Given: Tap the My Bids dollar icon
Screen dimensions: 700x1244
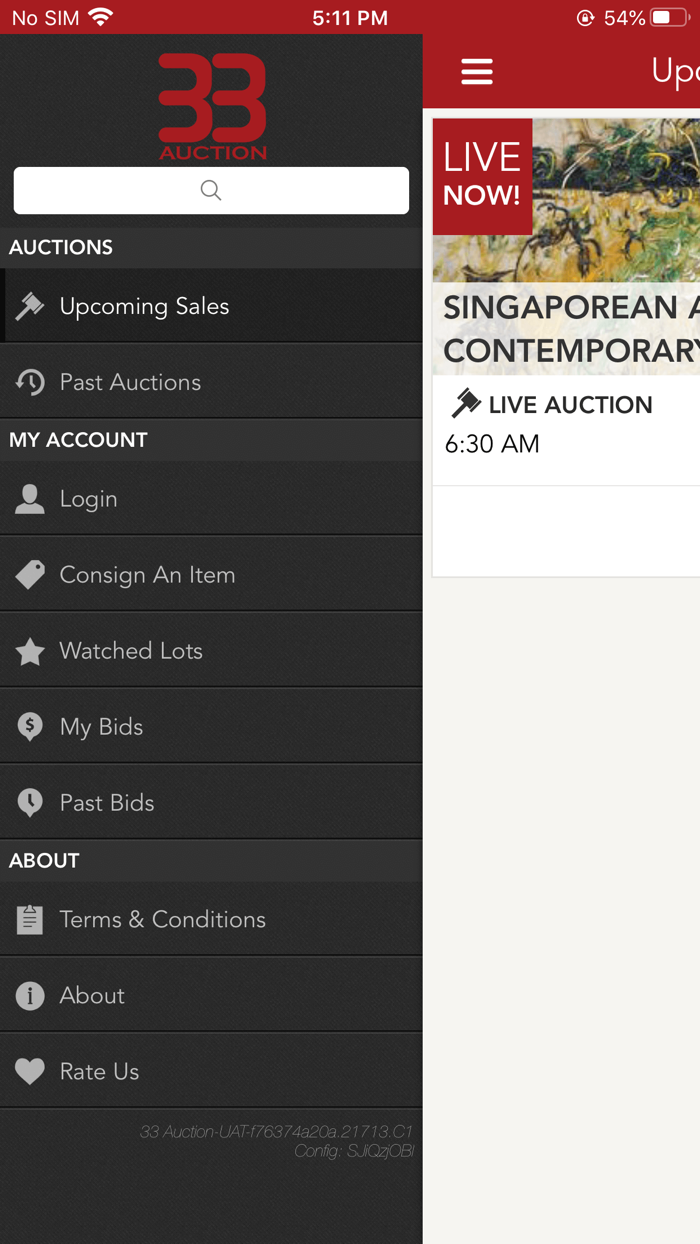Looking at the screenshot, I should coord(30,726).
